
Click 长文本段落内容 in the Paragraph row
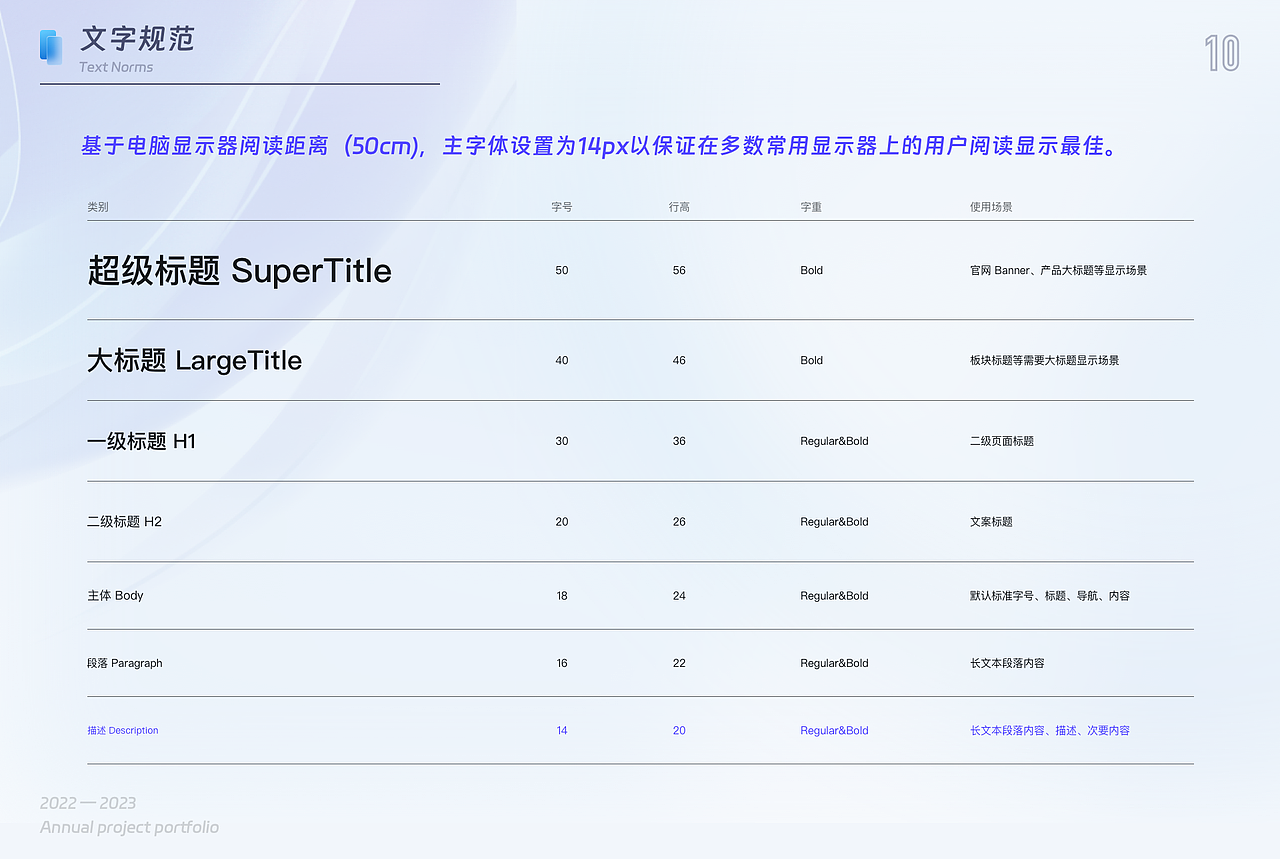coord(1007,663)
